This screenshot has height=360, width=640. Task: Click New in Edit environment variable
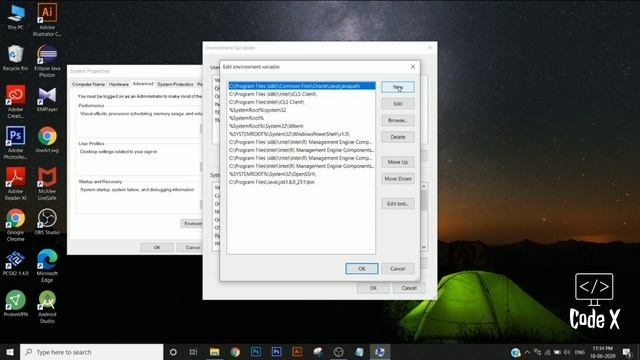pyautogui.click(x=398, y=87)
